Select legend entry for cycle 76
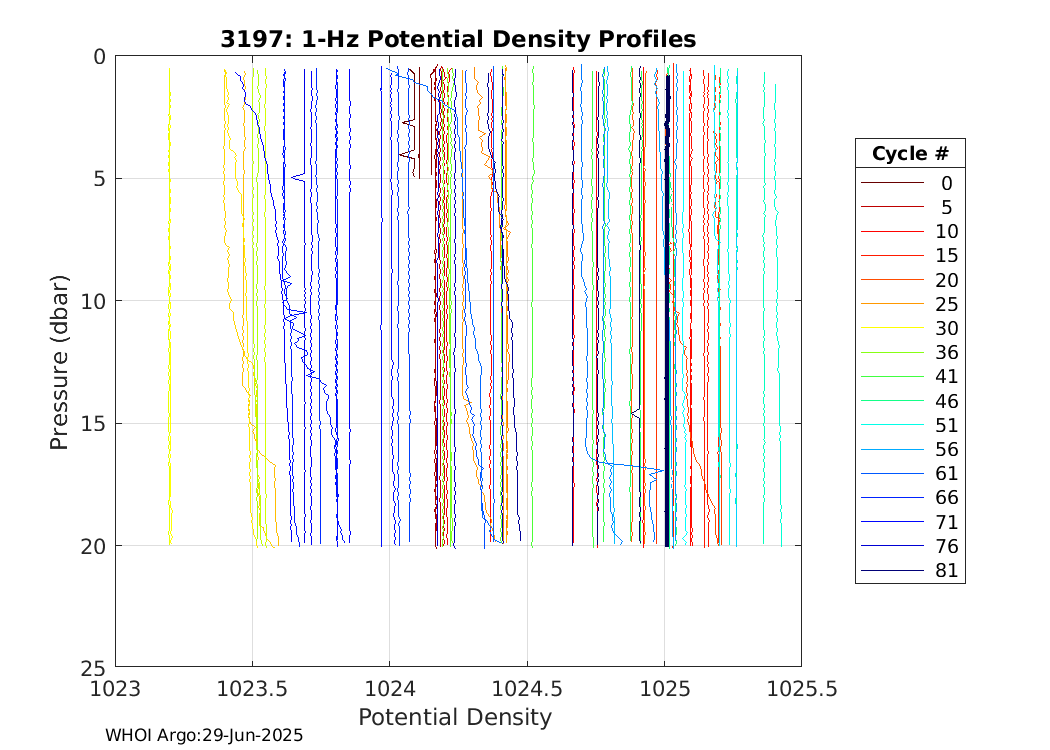The image size is (1050, 750). coord(910,546)
